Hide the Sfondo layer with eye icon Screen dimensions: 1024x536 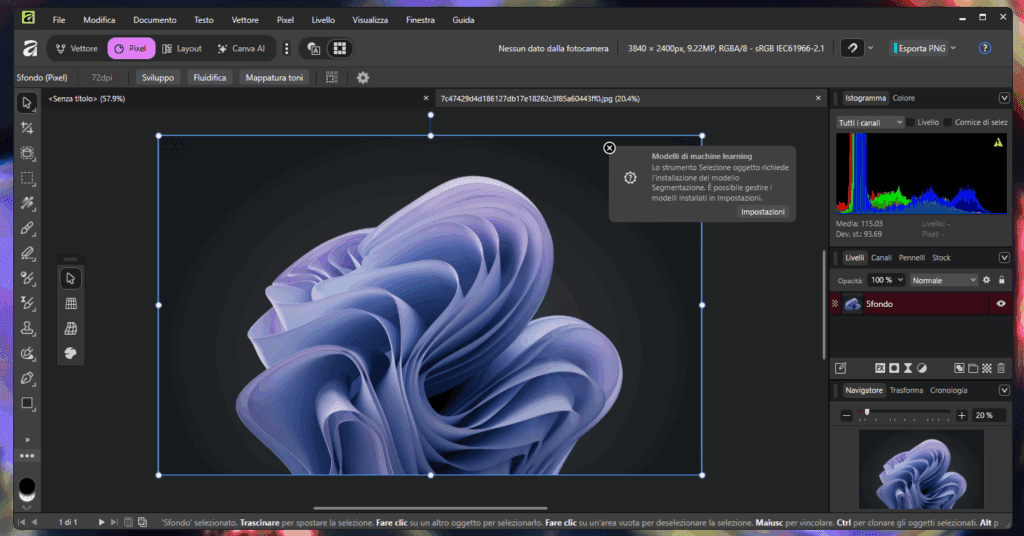[x=1001, y=304]
